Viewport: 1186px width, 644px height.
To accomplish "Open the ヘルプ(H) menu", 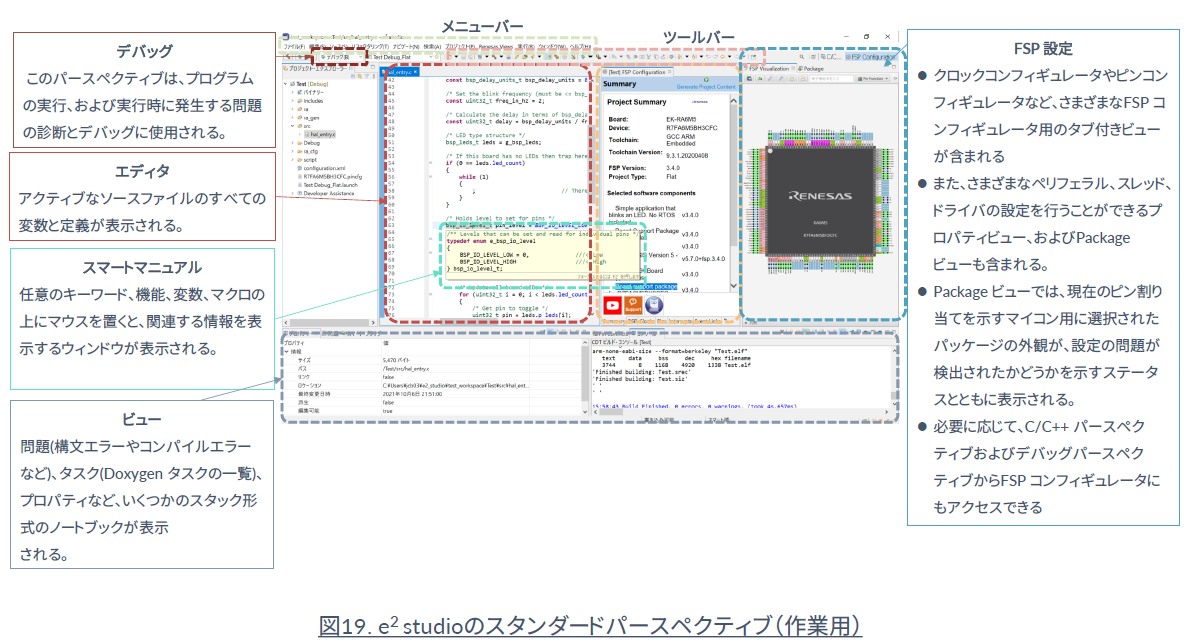I will [x=581, y=47].
